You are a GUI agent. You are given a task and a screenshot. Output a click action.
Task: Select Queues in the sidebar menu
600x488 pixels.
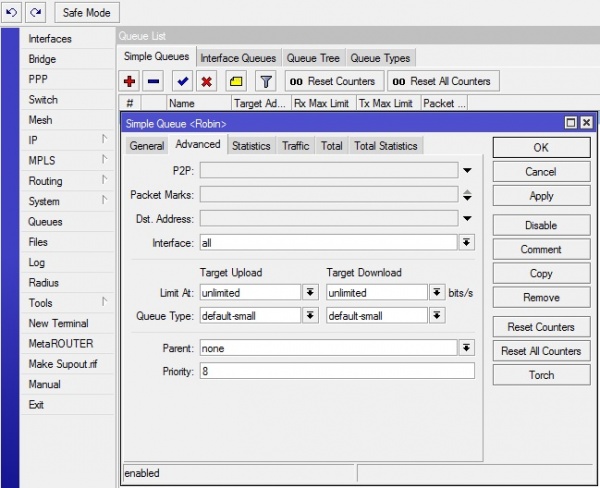45,222
